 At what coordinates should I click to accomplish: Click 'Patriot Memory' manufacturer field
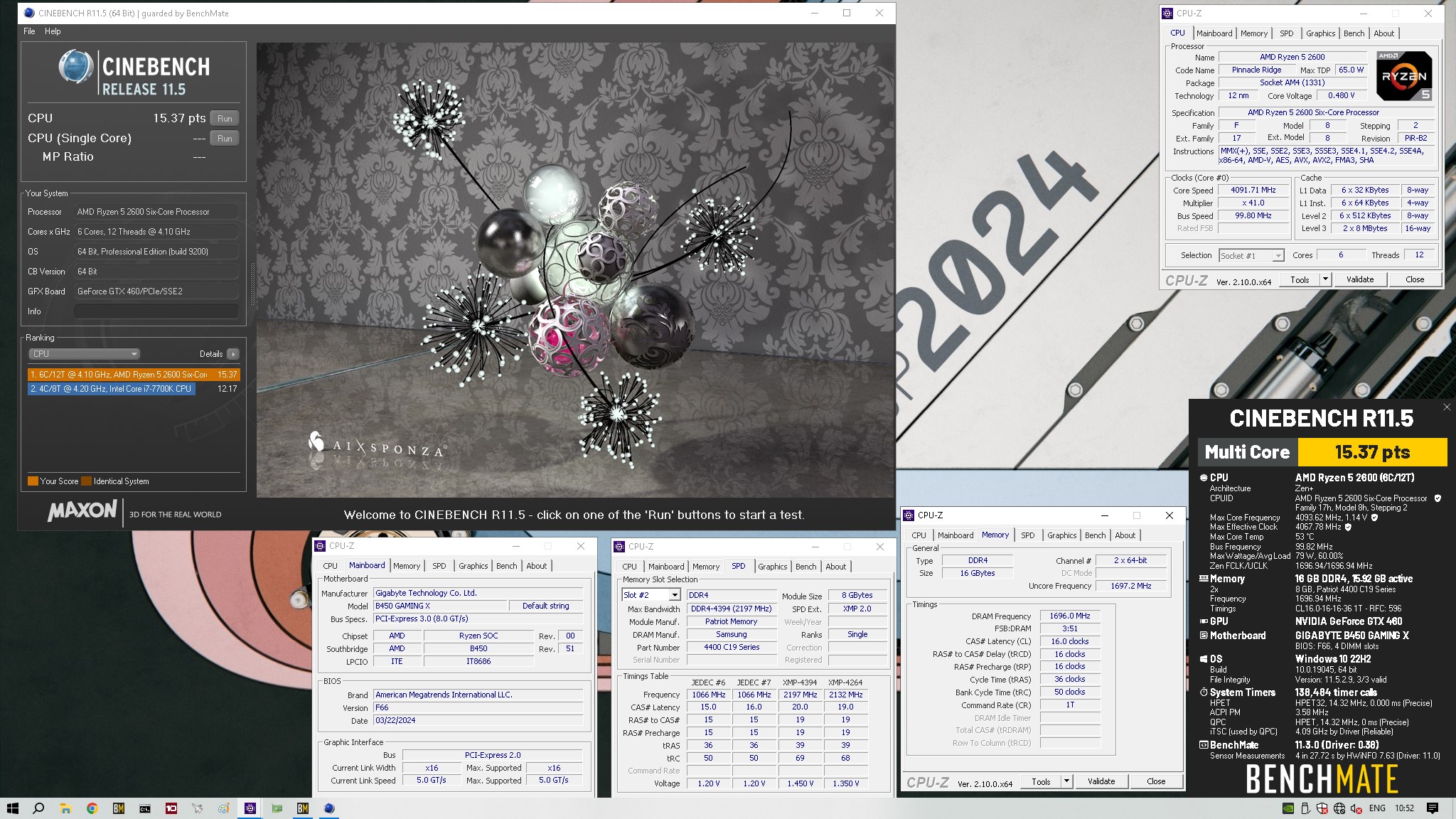tap(731, 621)
